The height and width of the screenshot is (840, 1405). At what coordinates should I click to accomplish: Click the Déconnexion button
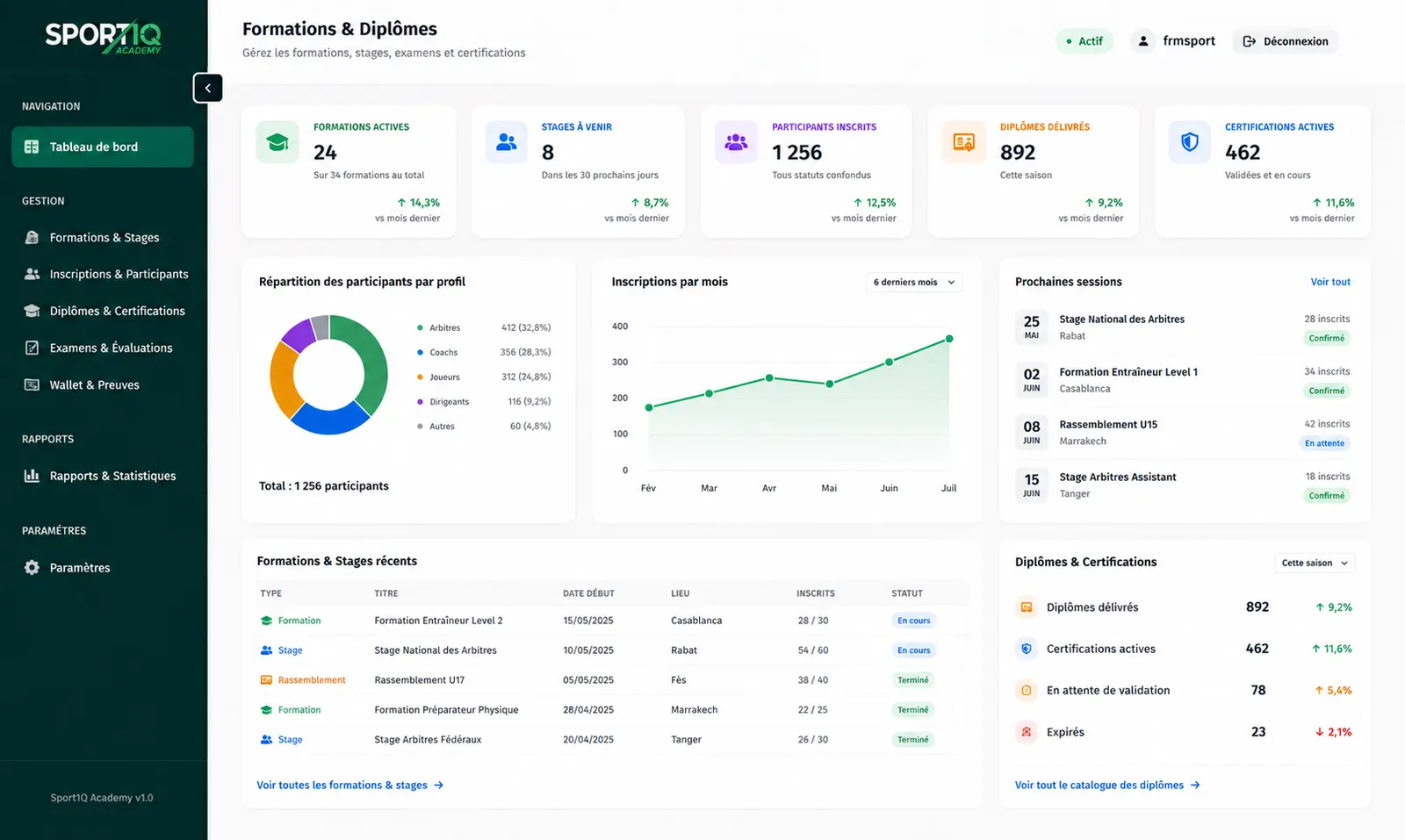(1286, 41)
